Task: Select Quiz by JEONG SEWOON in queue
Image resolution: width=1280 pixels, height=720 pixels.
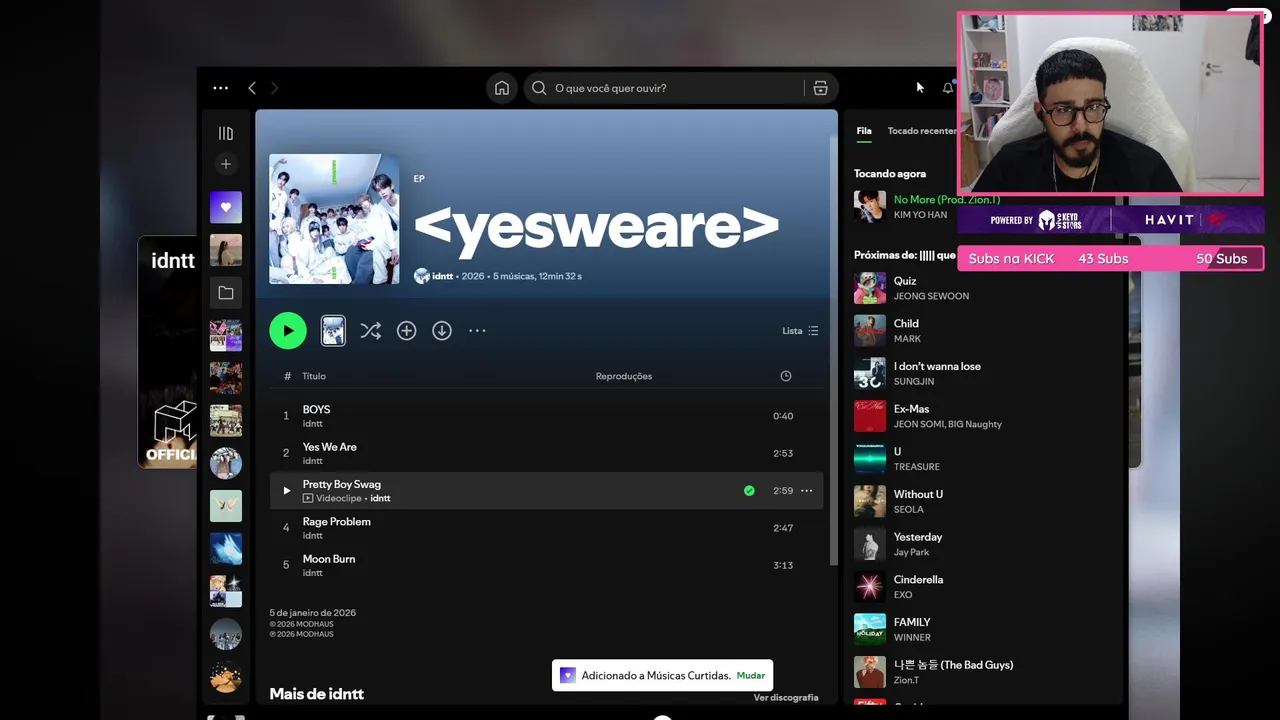Action: pos(985,288)
